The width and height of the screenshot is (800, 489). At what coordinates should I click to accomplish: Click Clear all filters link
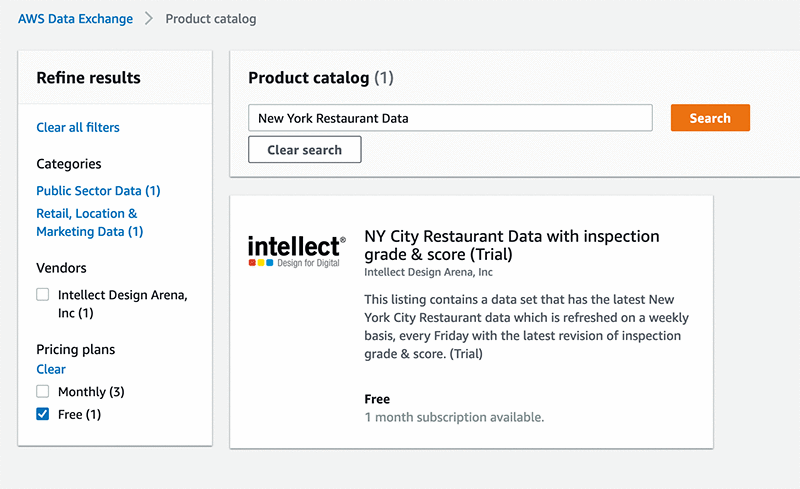point(78,127)
